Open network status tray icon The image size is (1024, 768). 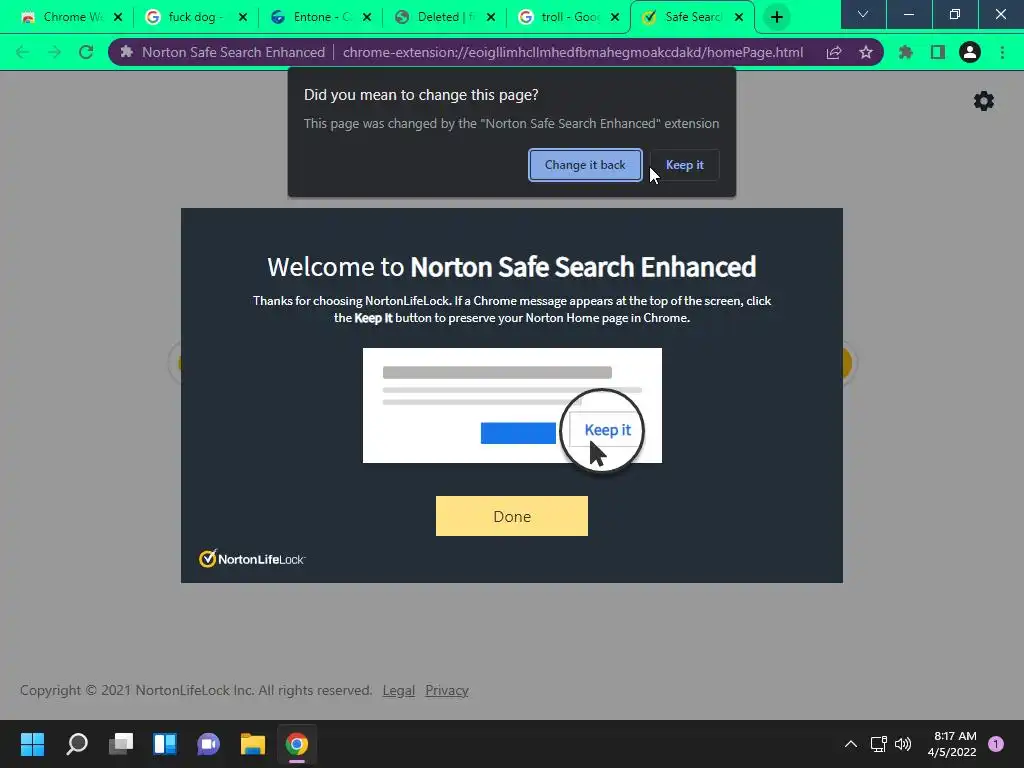[878, 744]
